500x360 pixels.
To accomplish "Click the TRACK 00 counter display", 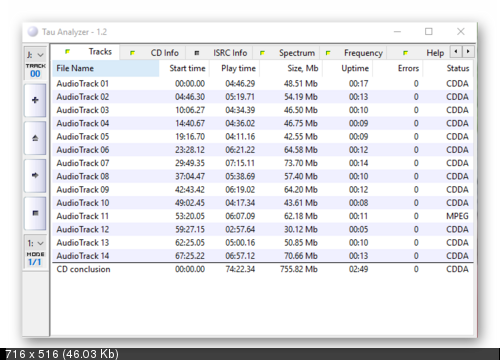I will pyautogui.click(x=35, y=71).
